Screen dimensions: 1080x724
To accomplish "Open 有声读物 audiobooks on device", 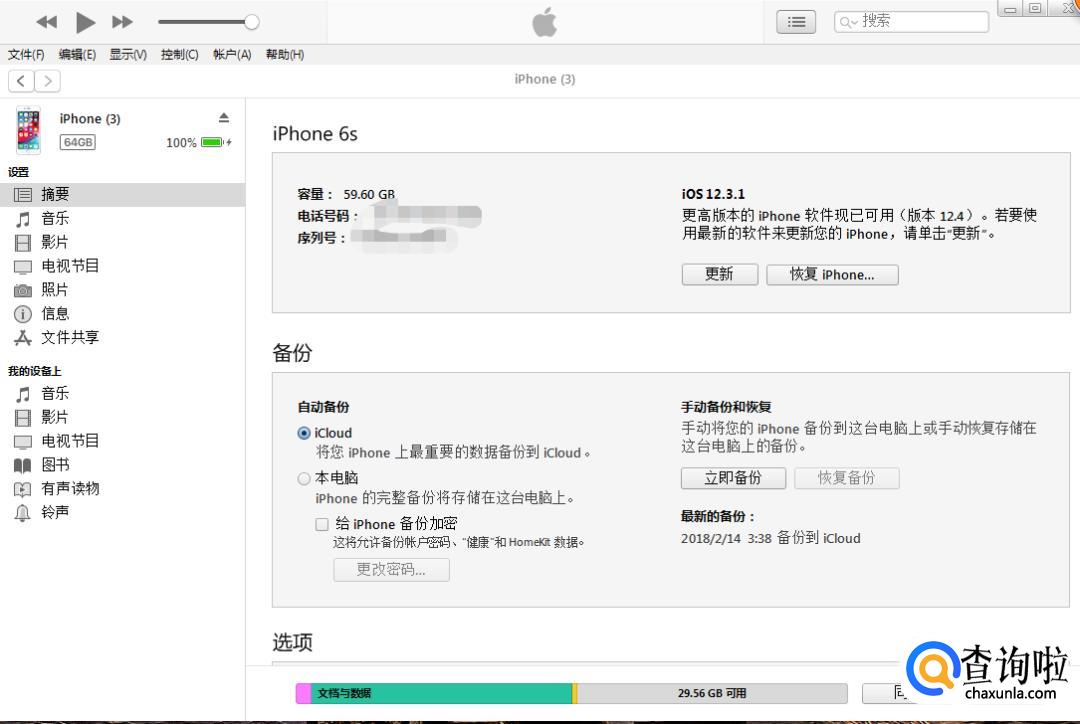I will (x=123, y=488).
